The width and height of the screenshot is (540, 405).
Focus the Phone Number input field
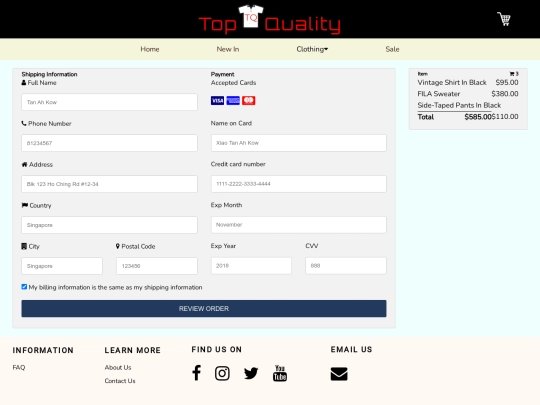tap(110, 143)
